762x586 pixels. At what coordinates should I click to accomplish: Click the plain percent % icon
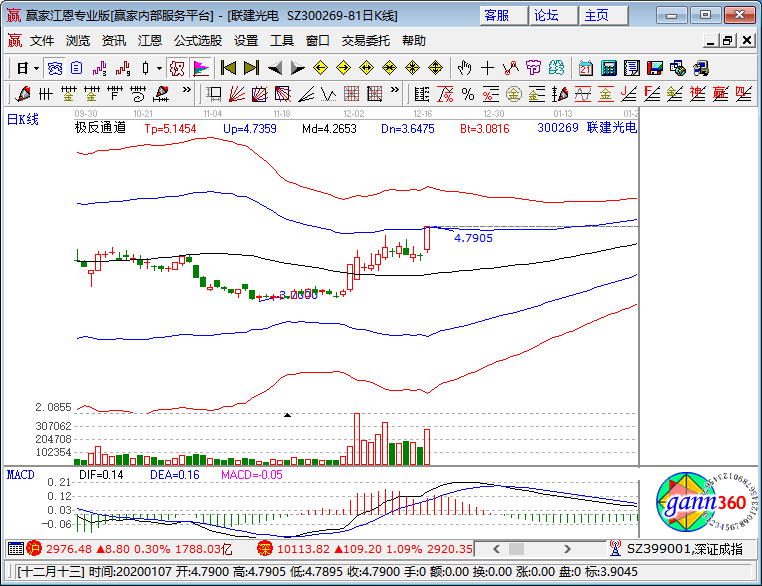click(468, 94)
